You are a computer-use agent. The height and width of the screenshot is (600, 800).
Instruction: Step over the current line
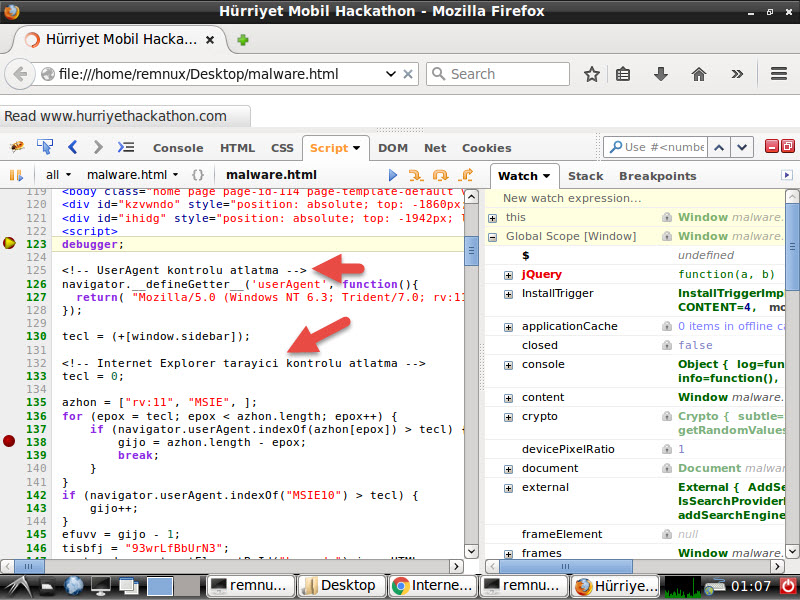(x=440, y=175)
